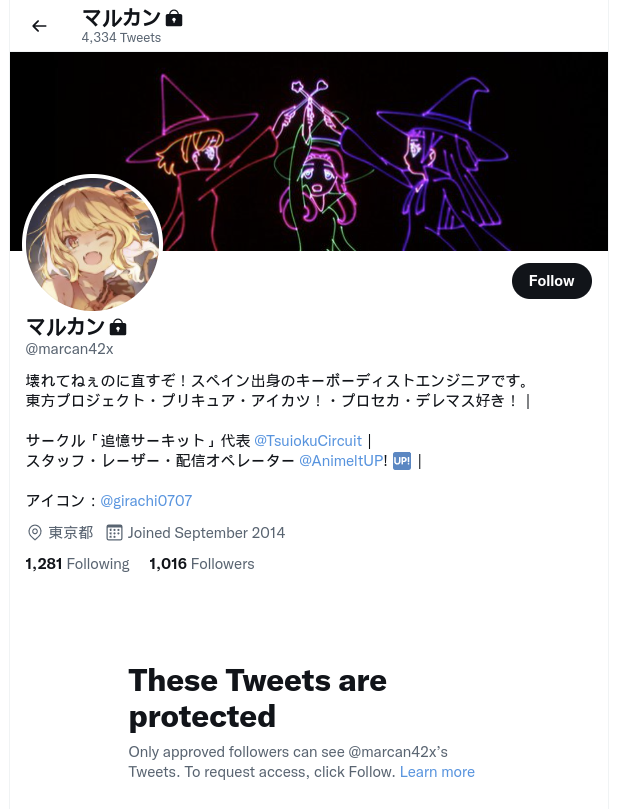The width and height of the screenshot is (622, 809).
Task: Click the Joined September 2014 text
Action: (x=206, y=532)
